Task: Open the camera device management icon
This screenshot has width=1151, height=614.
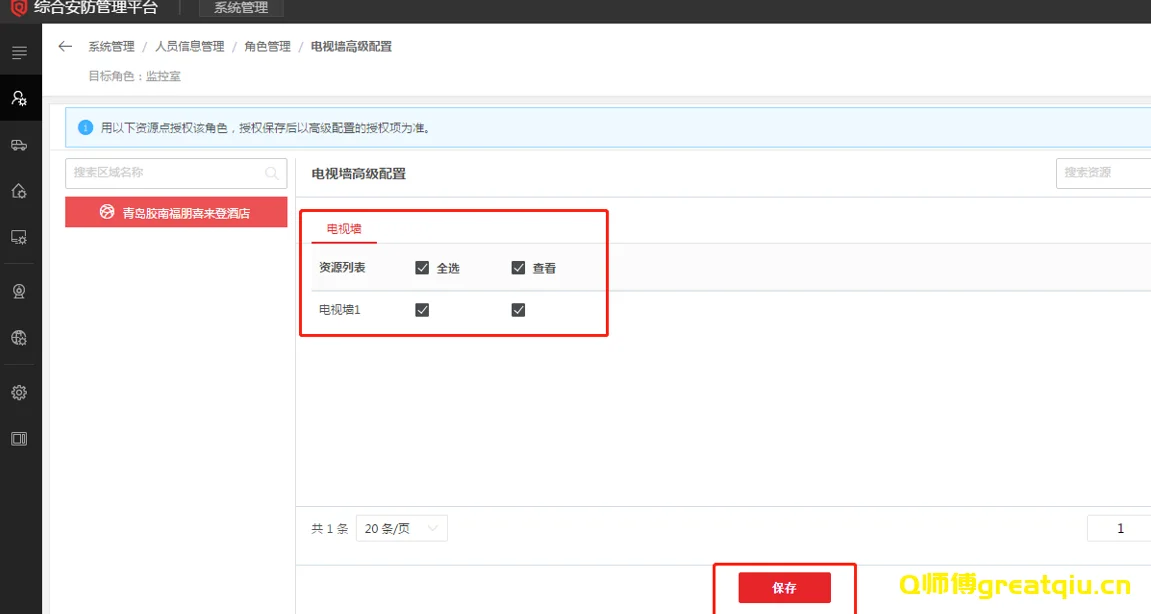Action: click(20, 290)
